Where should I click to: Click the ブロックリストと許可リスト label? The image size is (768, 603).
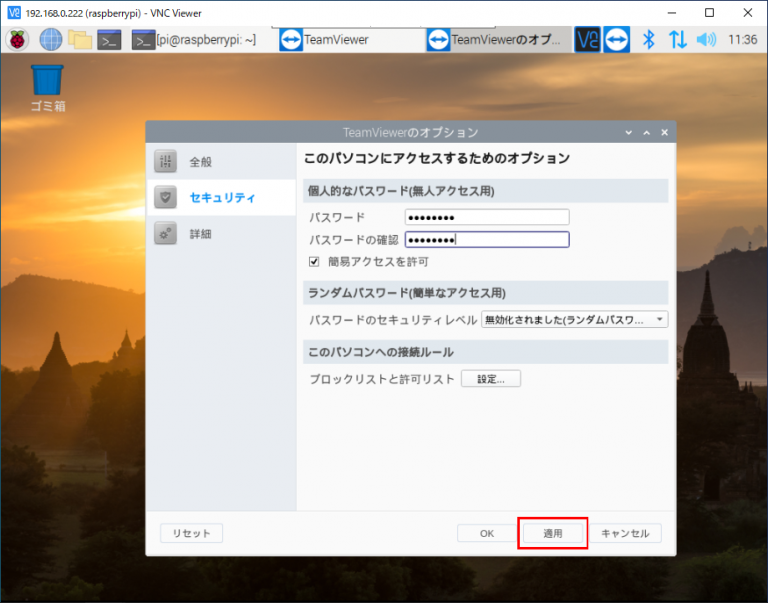(382, 379)
